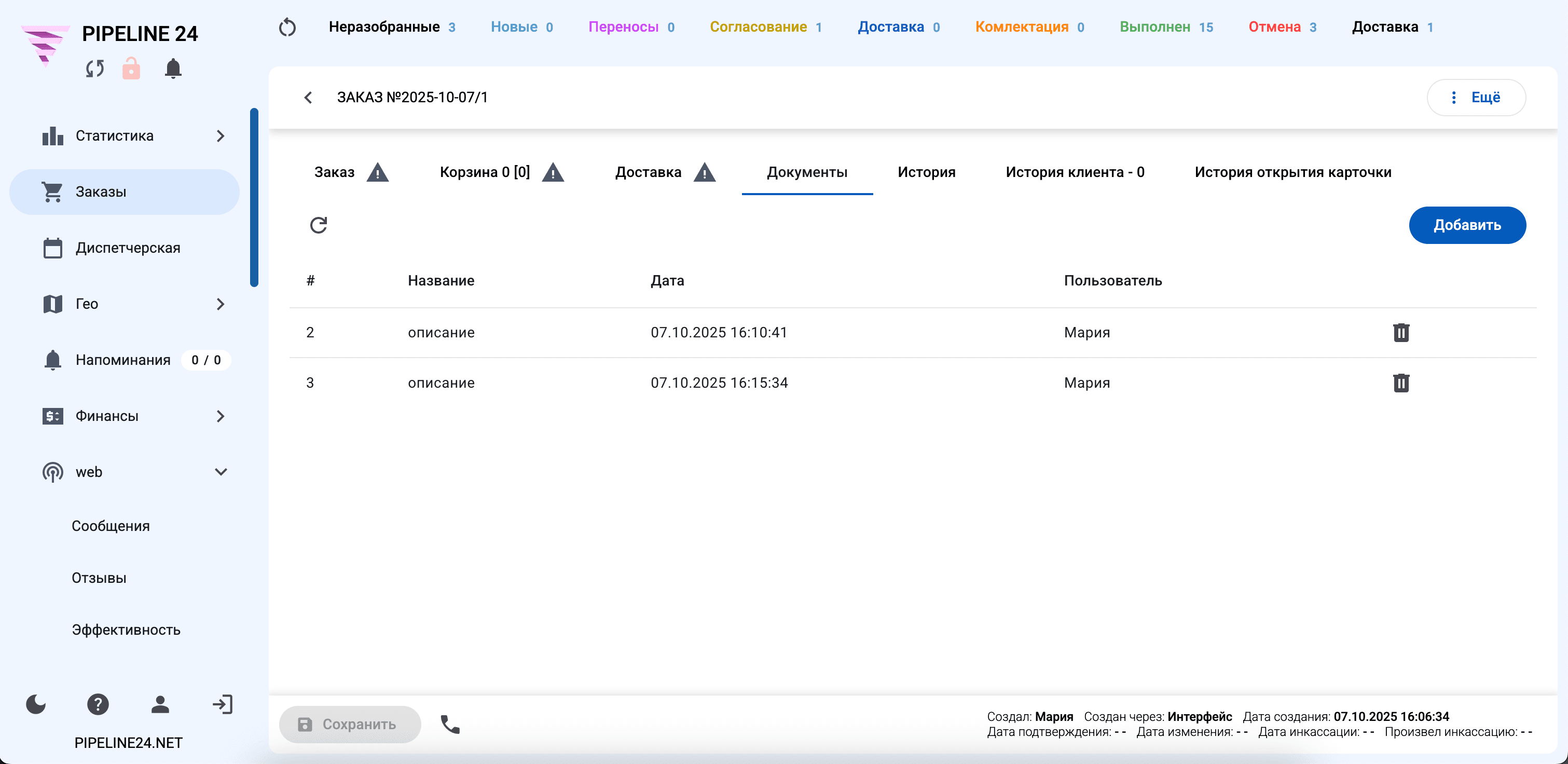
Task: Toggle dark mode moon icon
Action: 36,704
